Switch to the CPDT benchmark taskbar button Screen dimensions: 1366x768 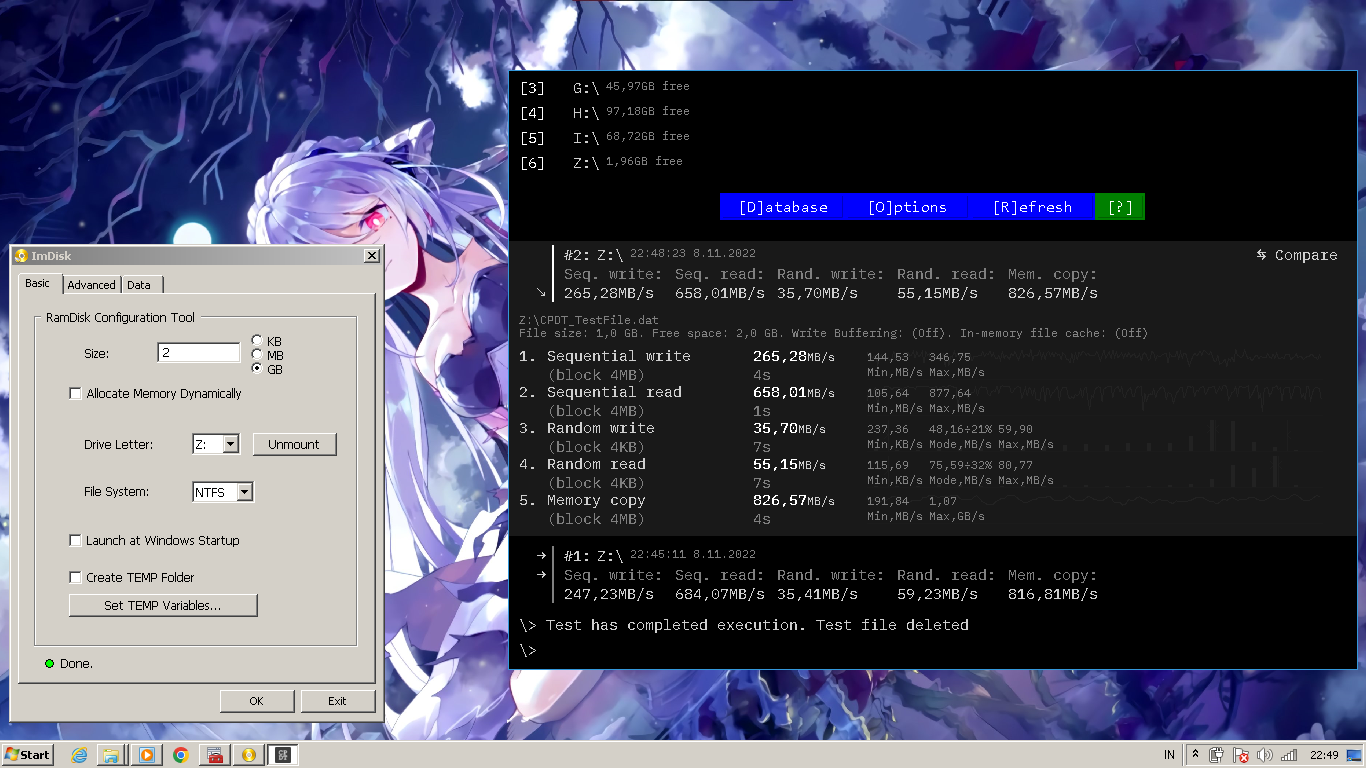click(x=283, y=755)
